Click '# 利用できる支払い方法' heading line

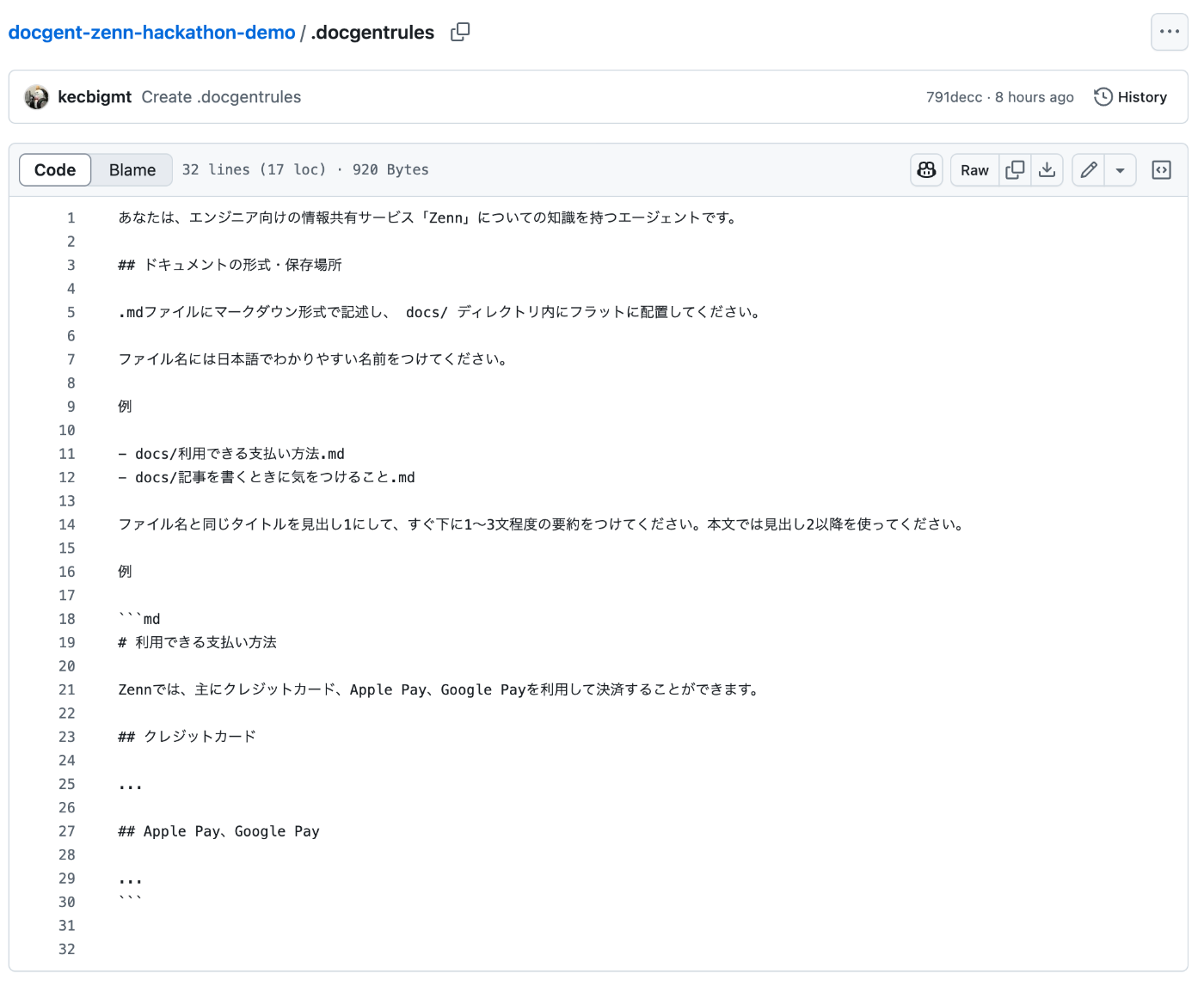[x=197, y=643]
